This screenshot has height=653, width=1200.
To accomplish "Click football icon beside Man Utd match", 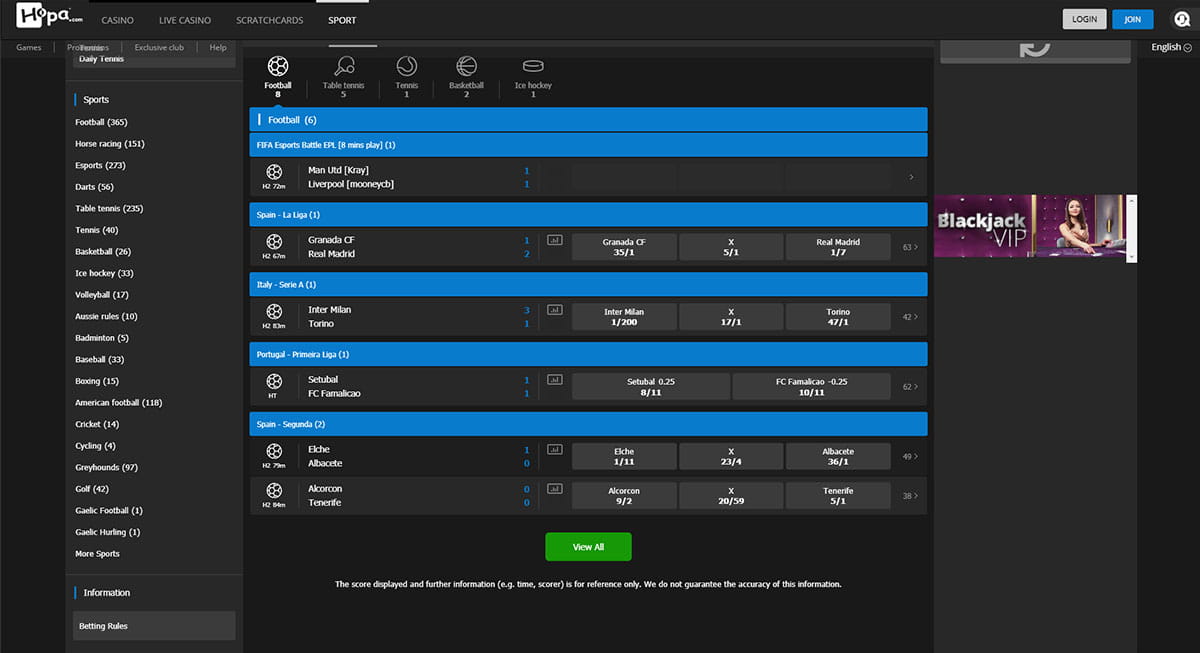I will (274, 172).
